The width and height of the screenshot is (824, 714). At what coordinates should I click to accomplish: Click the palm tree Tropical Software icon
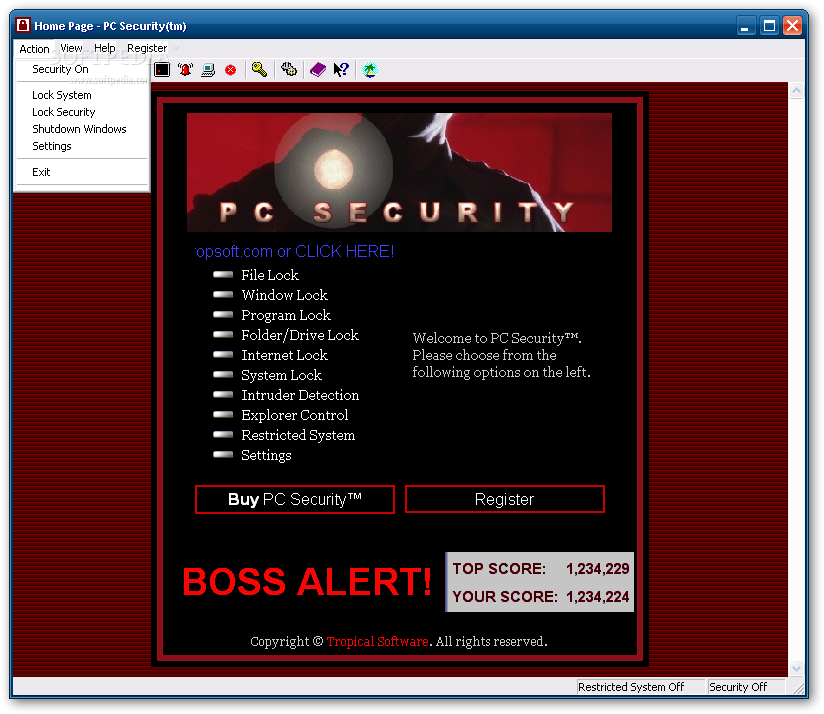(370, 69)
